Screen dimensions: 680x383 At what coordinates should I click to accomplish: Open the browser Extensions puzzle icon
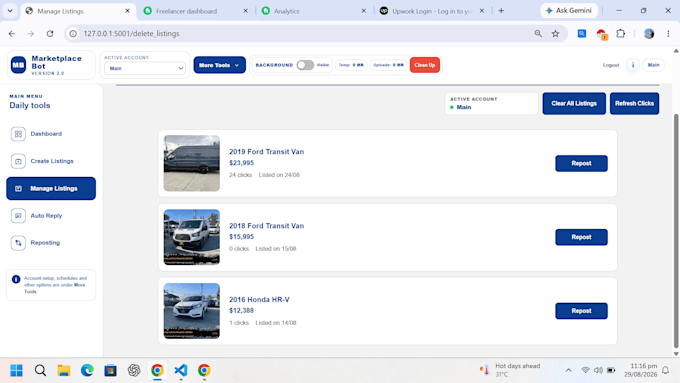(x=621, y=33)
